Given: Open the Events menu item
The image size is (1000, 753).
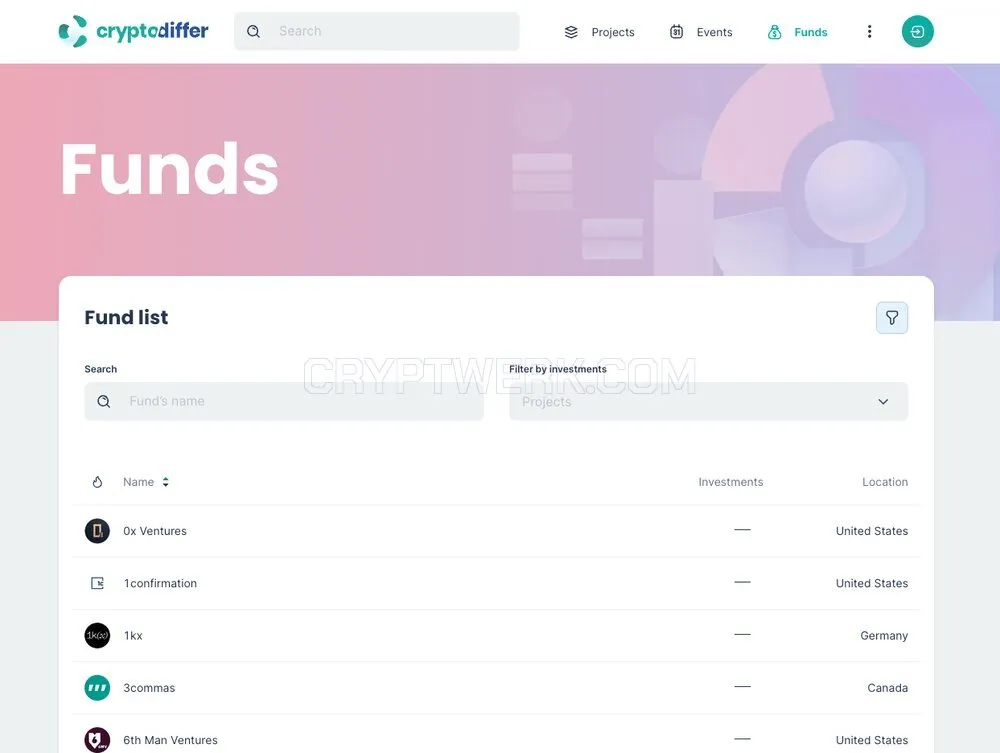Looking at the screenshot, I should [714, 32].
